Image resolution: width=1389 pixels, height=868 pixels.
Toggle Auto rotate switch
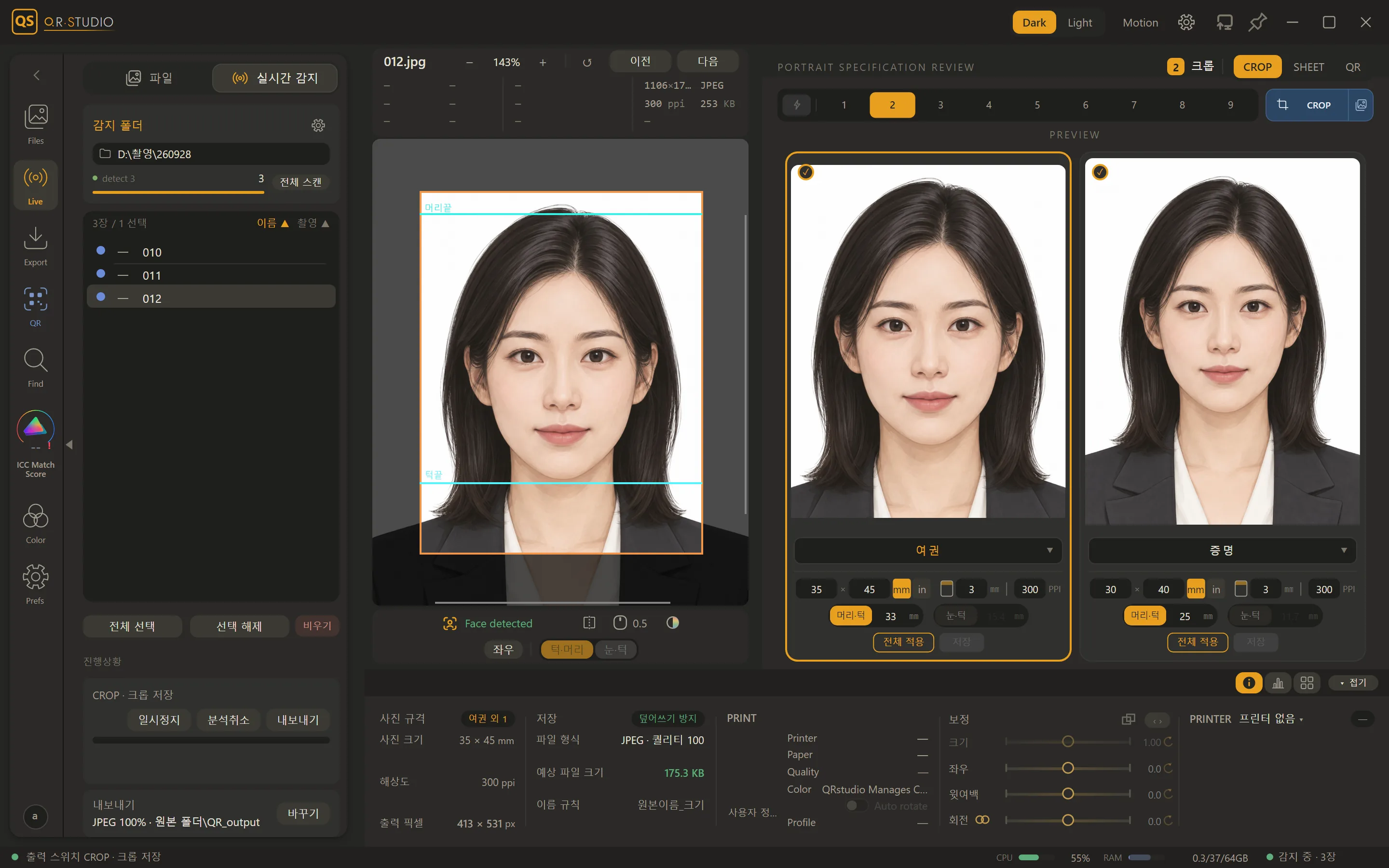pos(857,805)
